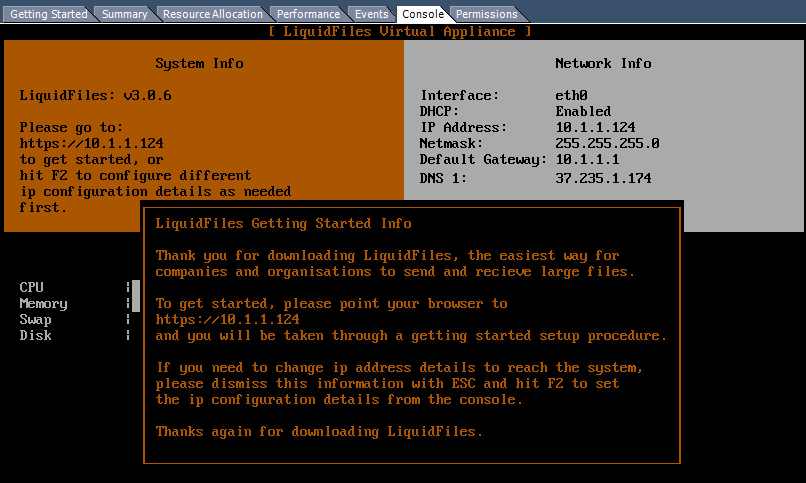Select the Console tab
Viewport: 806px width, 483px height.
tap(423, 14)
